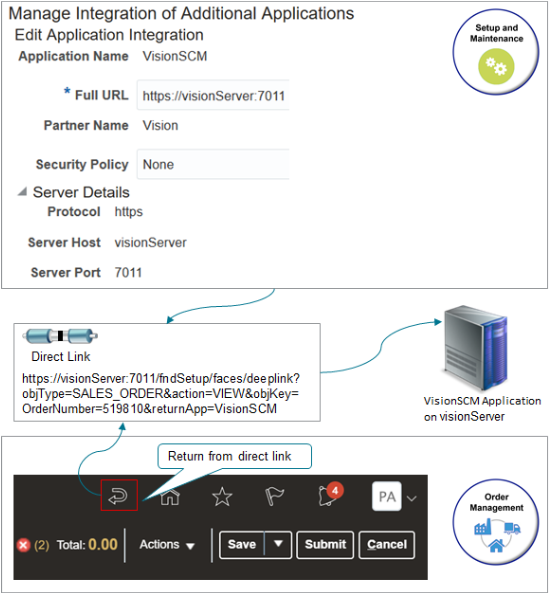Expand the user menu chevron beside PA
The width and height of the screenshot is (554, 594).
(x=412, y=499)
